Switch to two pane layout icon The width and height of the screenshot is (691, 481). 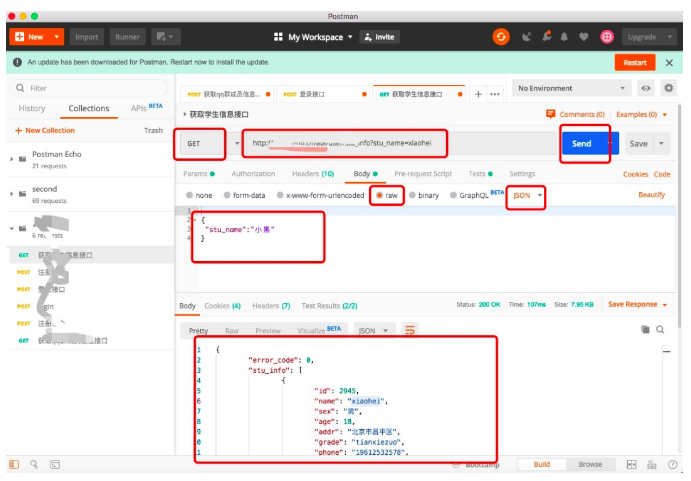pyautogui.click(x=632, y=464)
